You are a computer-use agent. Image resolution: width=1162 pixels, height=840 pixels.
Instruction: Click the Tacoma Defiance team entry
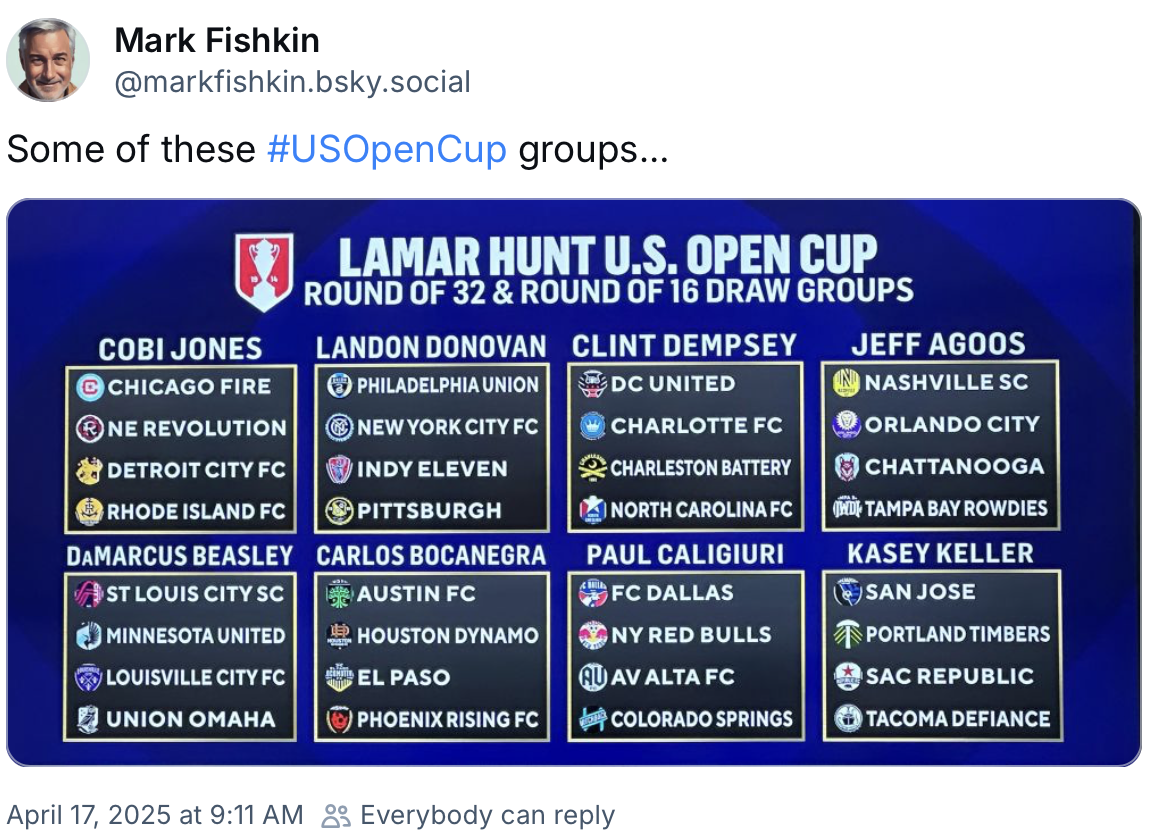[942, 718]
